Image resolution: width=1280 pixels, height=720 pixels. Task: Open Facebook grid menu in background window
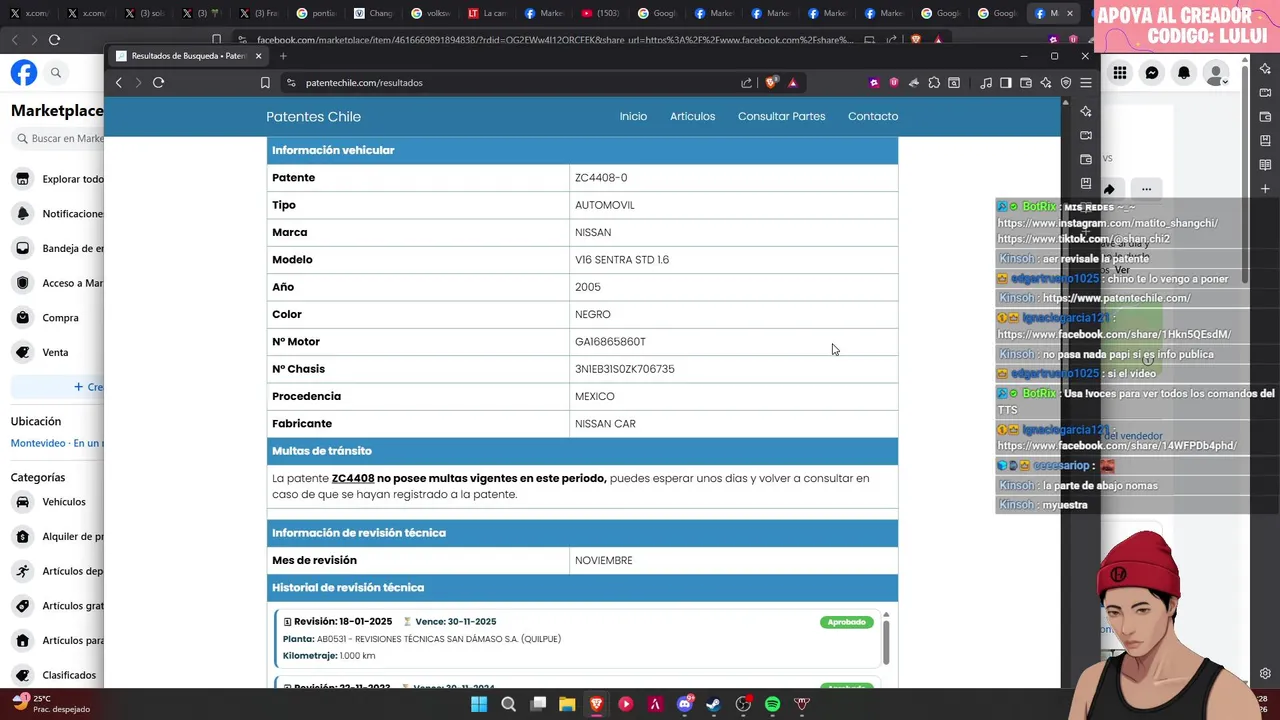(1120, 73)
